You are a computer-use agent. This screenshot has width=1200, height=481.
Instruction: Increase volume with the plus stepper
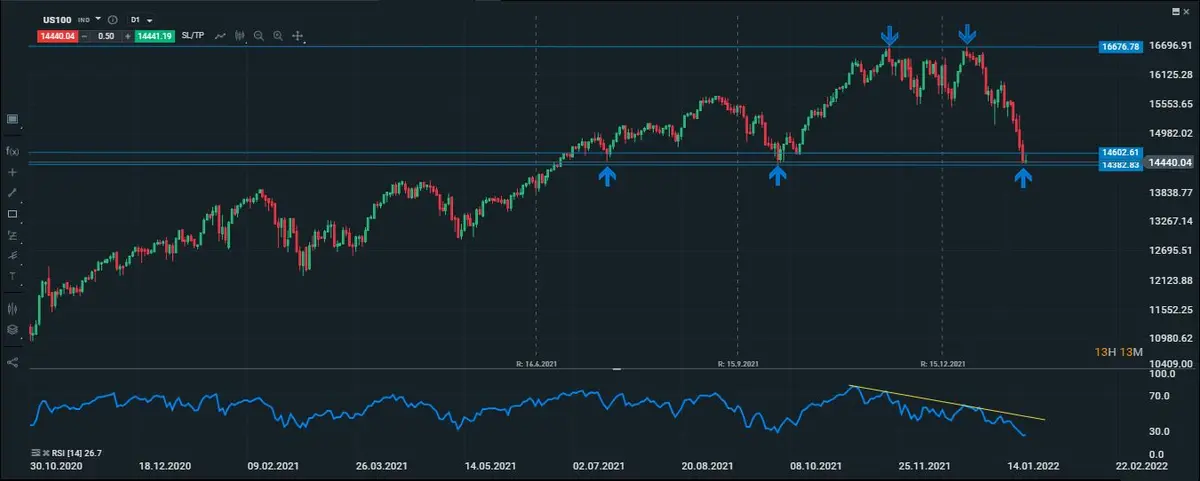pos(127,36)
